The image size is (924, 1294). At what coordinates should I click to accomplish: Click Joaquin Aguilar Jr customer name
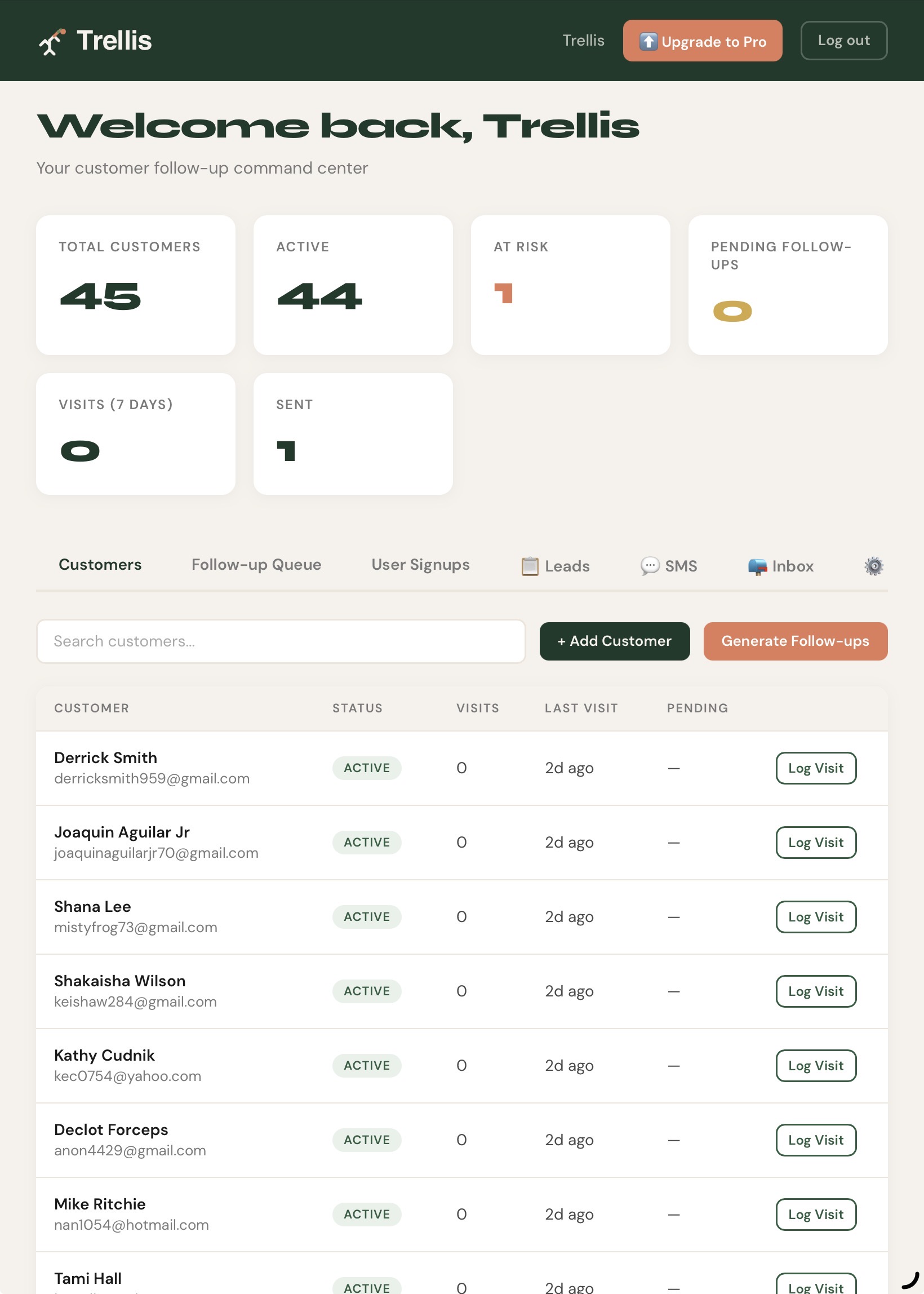coord(122,832)
